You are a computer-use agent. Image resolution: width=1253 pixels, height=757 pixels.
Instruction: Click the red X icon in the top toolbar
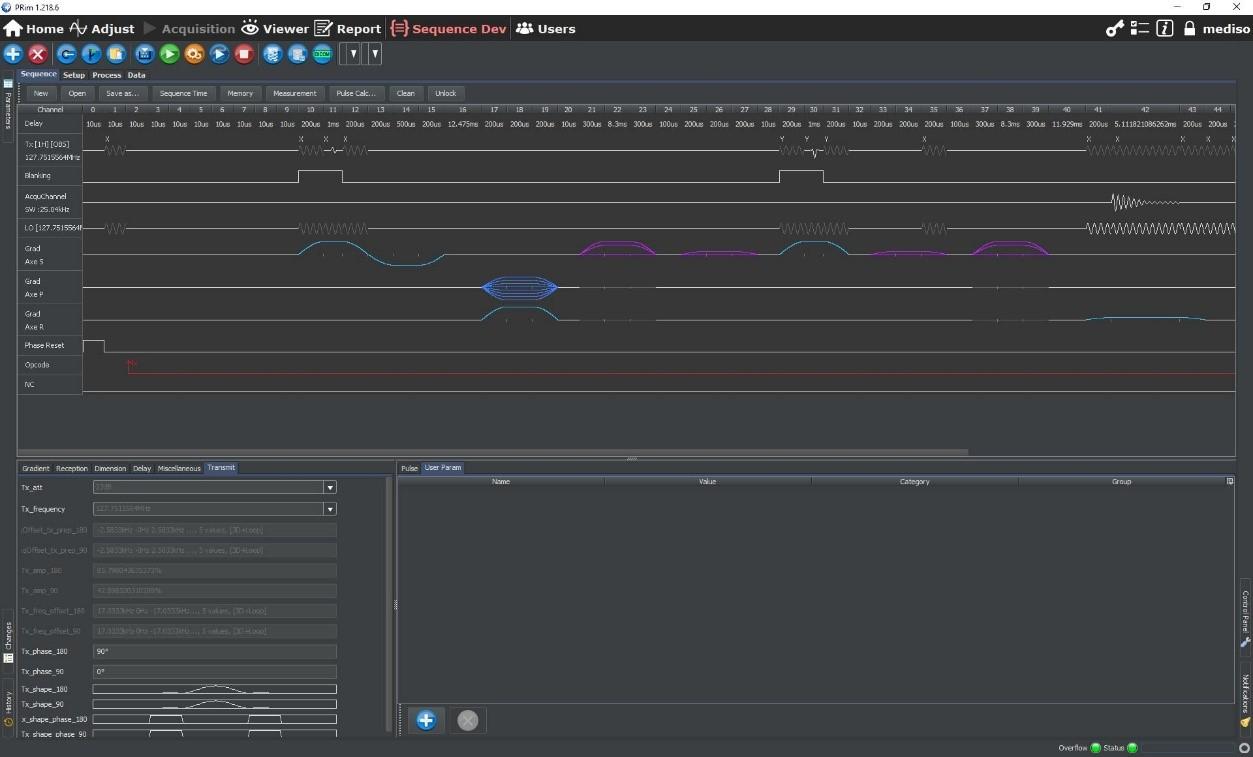pos(38,54)
